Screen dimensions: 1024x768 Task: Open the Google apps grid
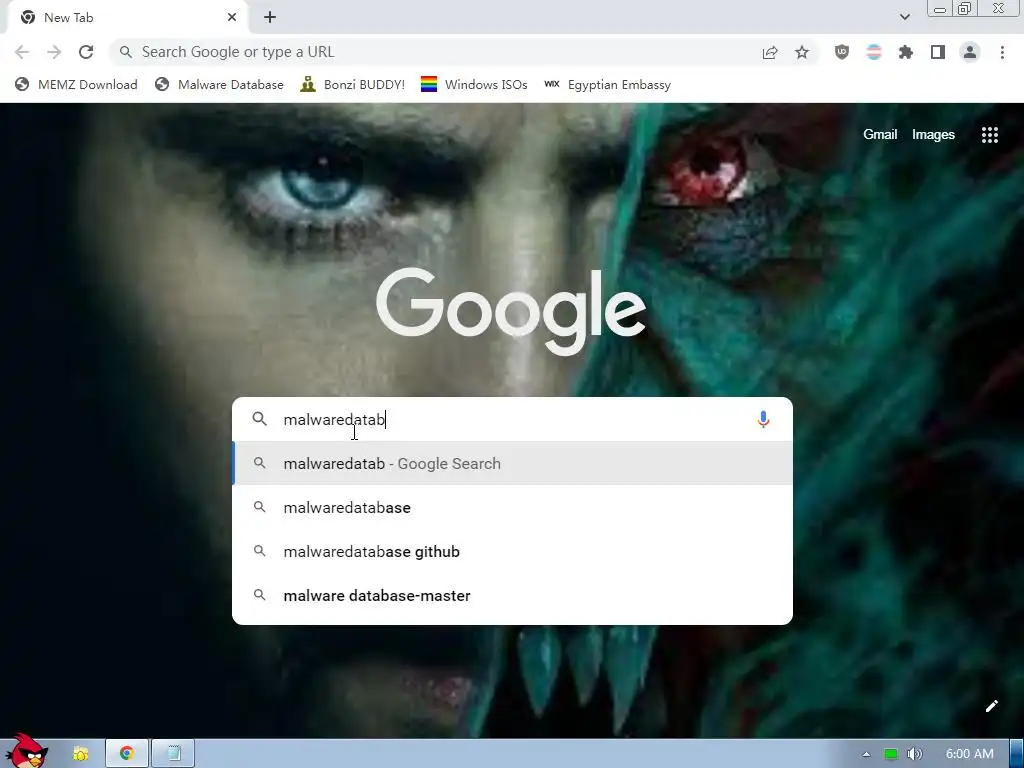click(989, 135)
